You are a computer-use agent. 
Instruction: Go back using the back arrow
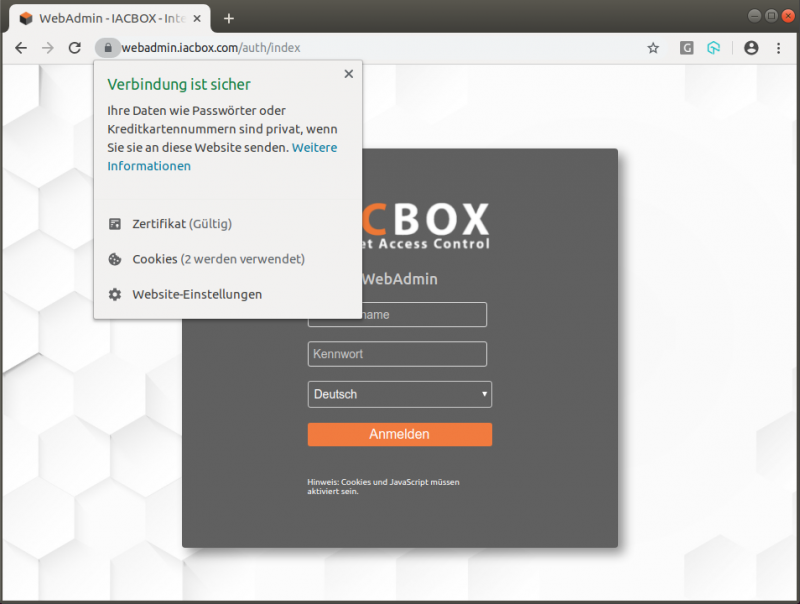[x=20, y=48]
